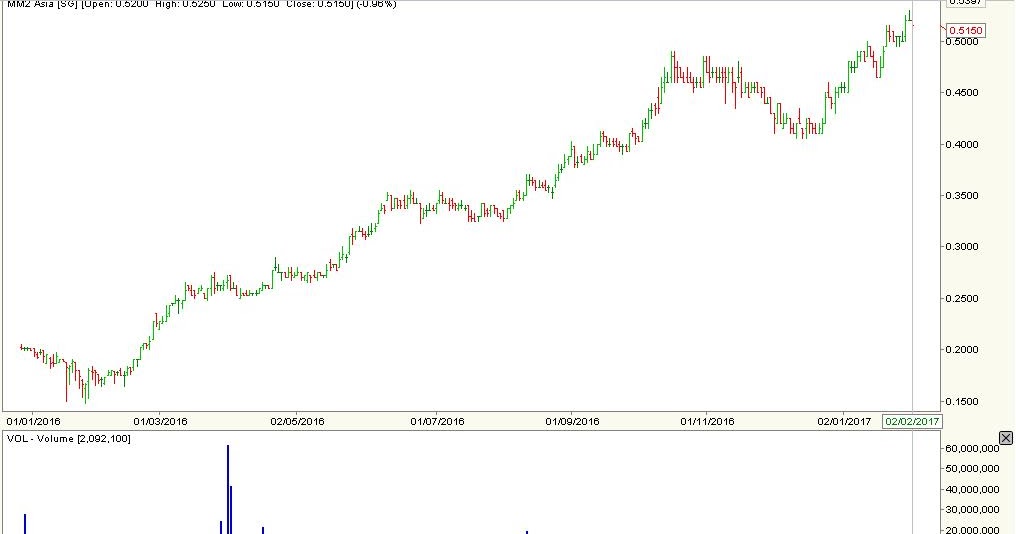The image size is (1016, 534).
Task: Click the 0.5150 current price tag
Action: [965, 30]
